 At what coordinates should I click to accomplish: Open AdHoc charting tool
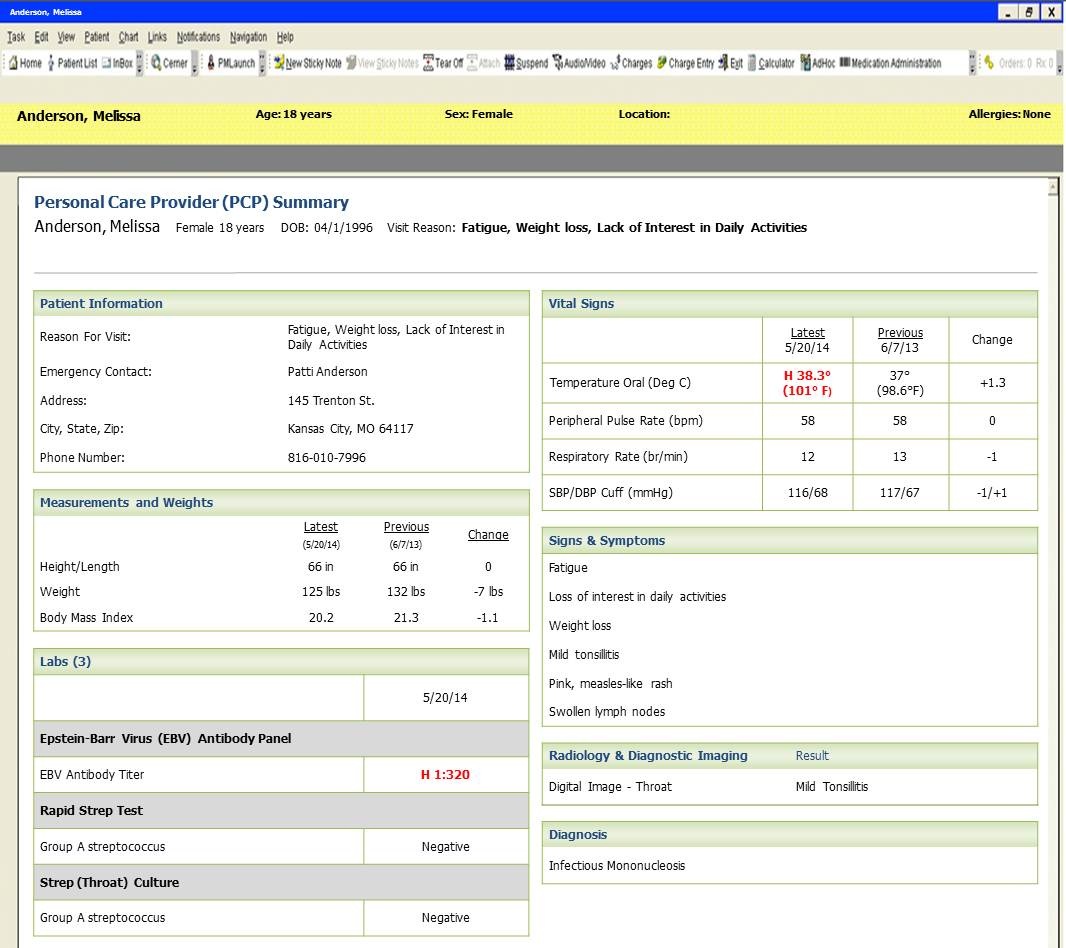[x=817, y=63]
